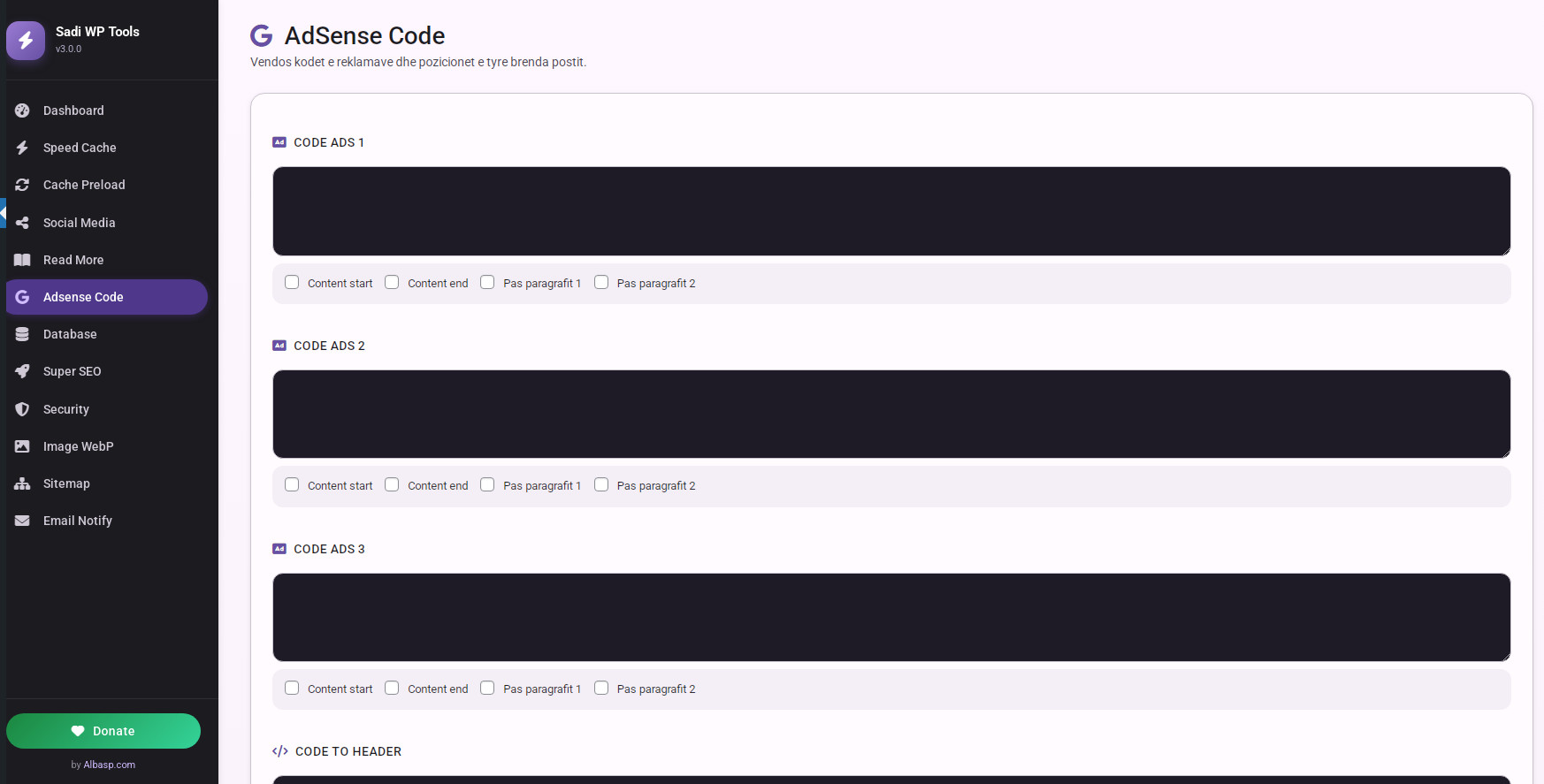
Task: Click into the CODE ADS 3 code field
Action: [x=891, y=617]
